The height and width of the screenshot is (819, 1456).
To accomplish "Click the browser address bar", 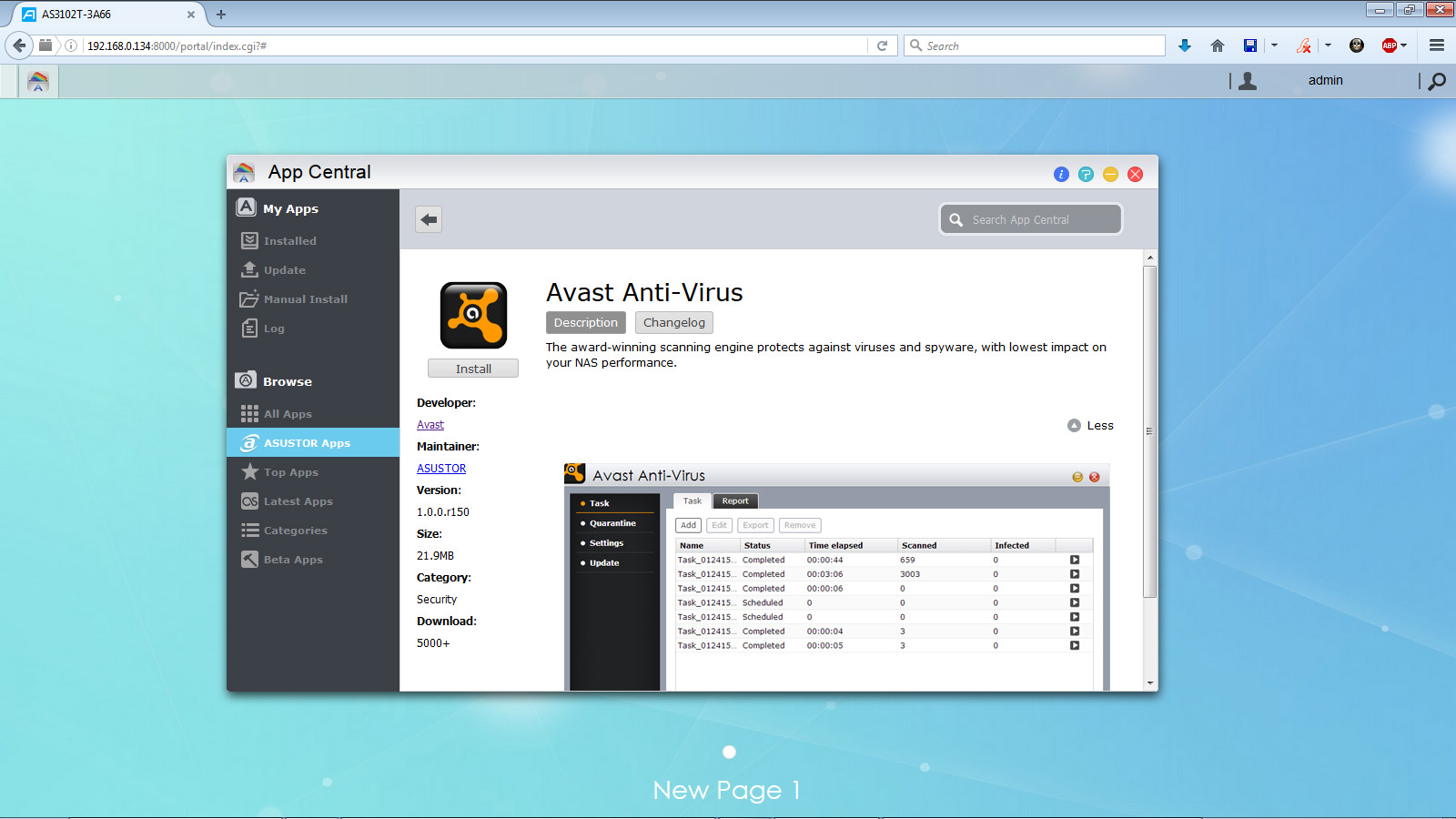I will click(473, 45).
